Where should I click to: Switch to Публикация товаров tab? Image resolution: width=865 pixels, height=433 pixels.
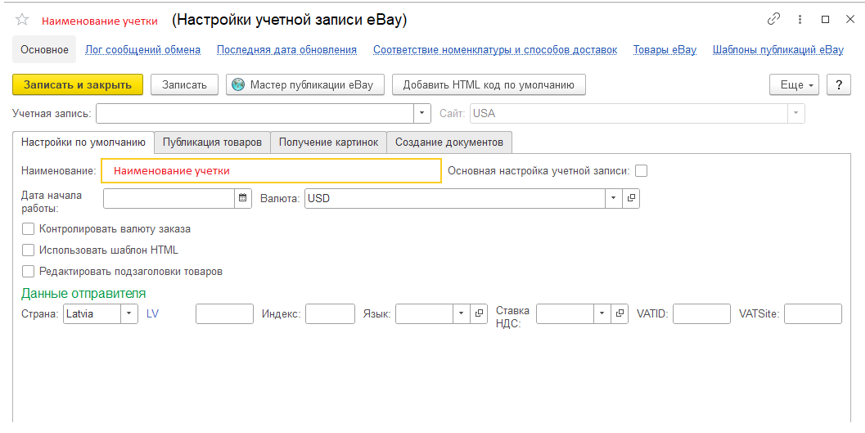click(212, 142)
